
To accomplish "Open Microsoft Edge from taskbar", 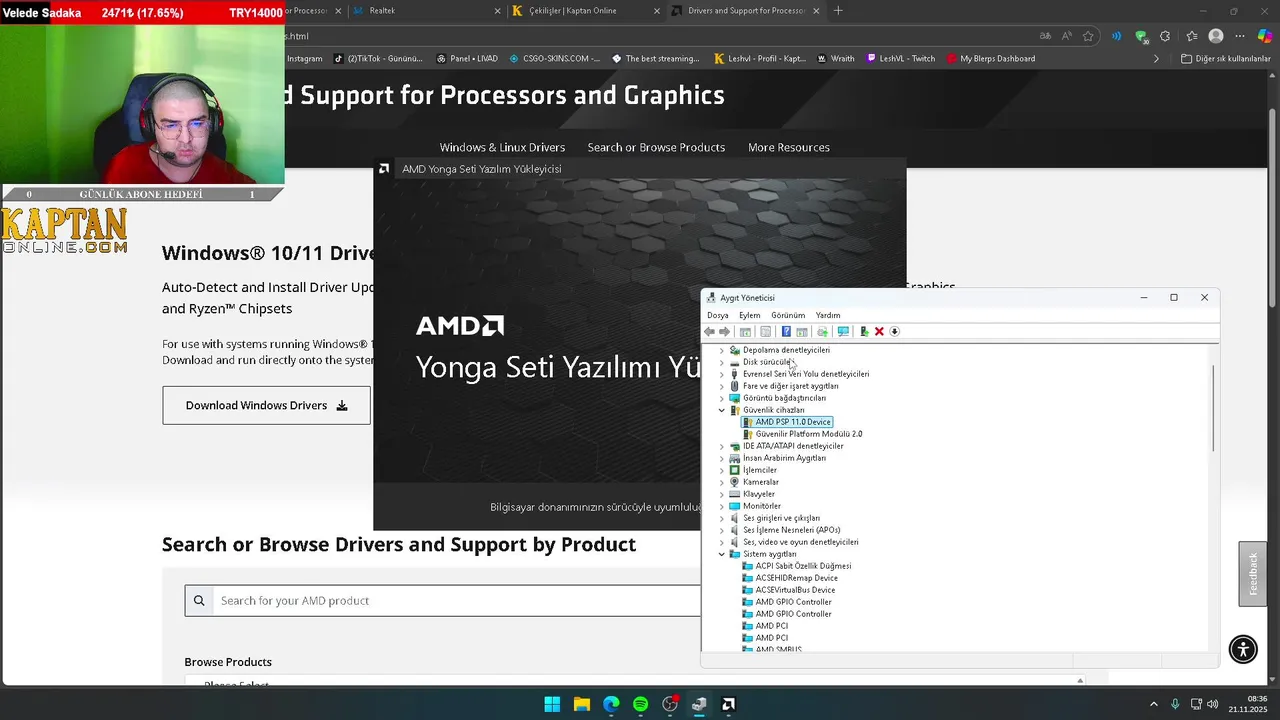I will click(611, 704).
